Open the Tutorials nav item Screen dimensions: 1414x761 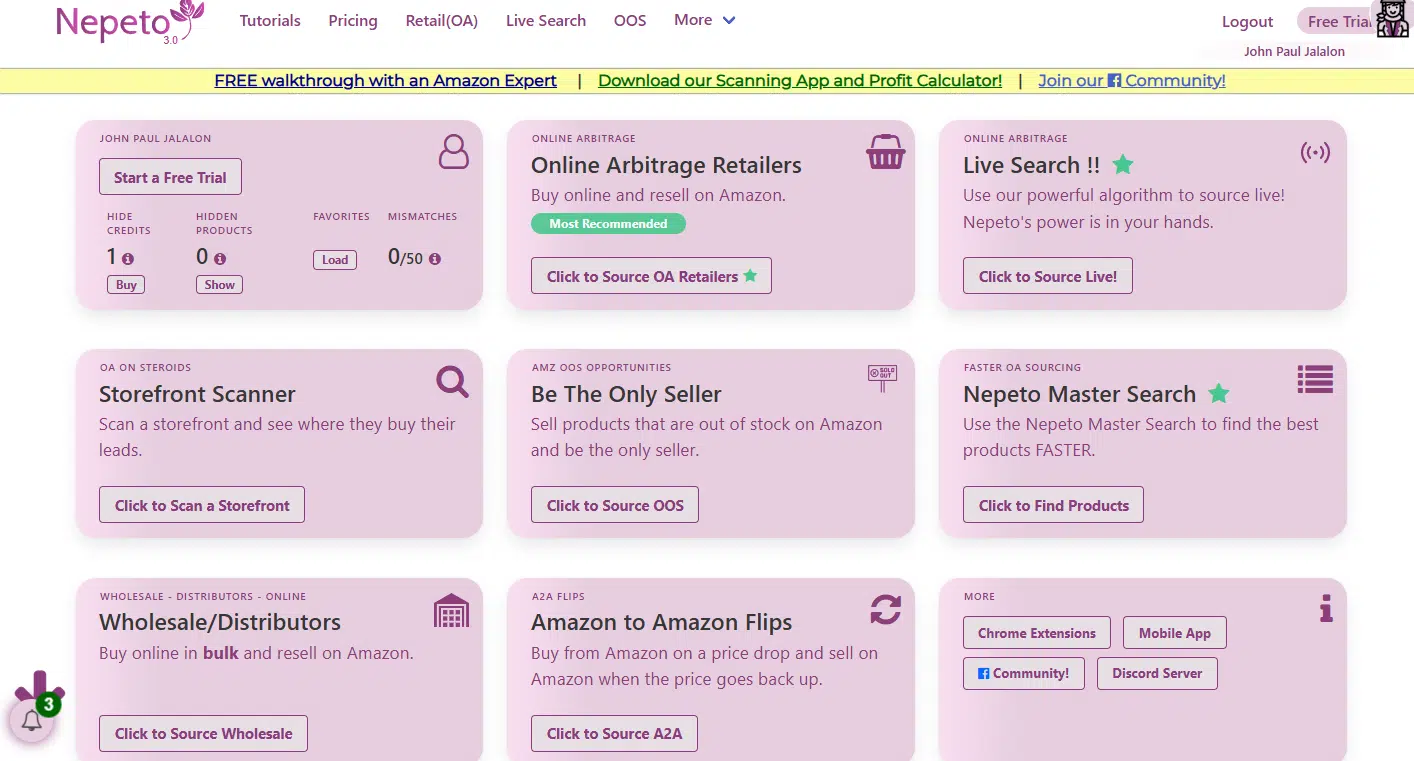point(270,21)
